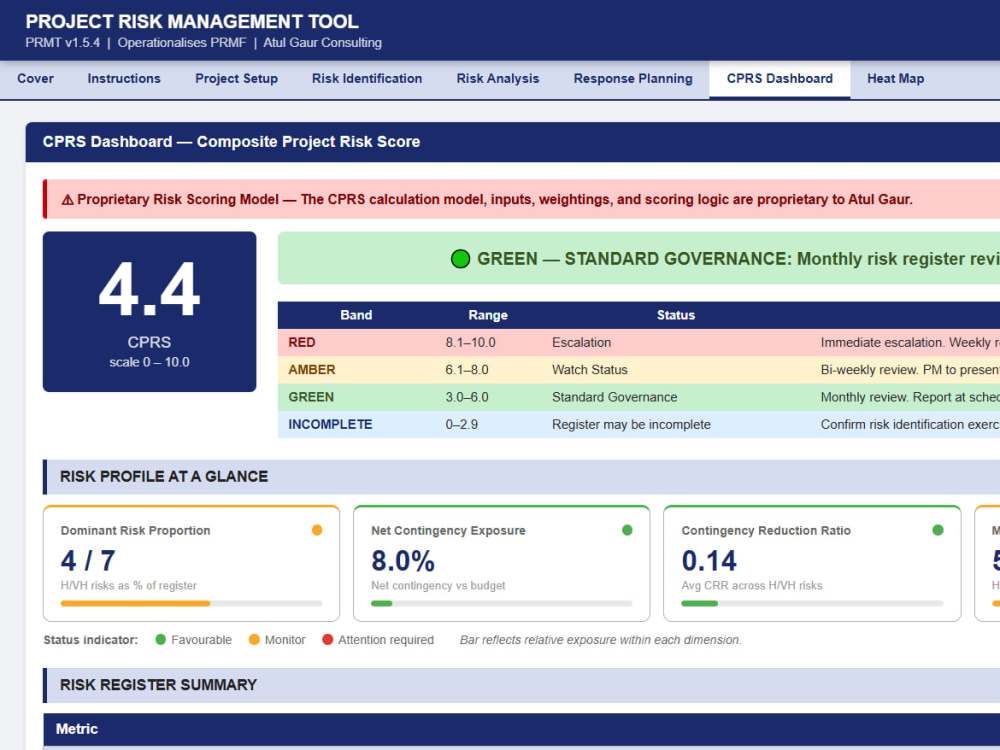Screen dimensions: 1000x750
Task: Click the green status dot on Contingency Reduction Ratio card
Action: point(938,530)
